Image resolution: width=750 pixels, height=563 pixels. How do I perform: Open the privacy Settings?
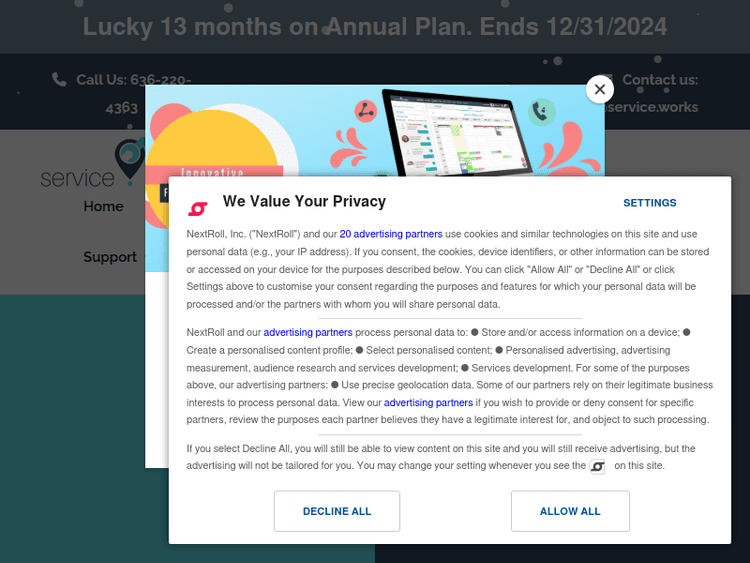(650, 203)
